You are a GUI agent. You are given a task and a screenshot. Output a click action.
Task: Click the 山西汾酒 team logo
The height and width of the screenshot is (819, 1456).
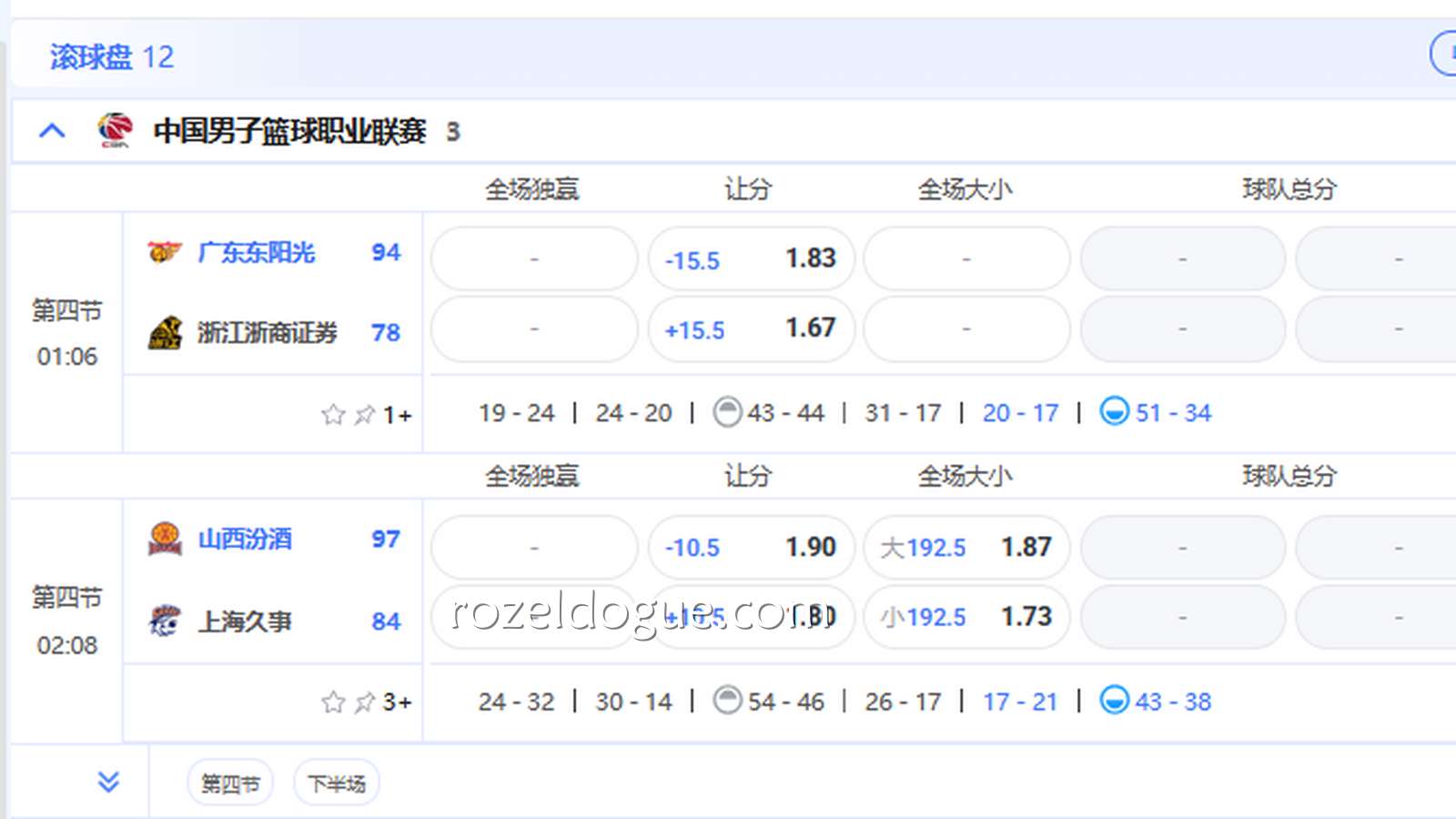[165, 540]
